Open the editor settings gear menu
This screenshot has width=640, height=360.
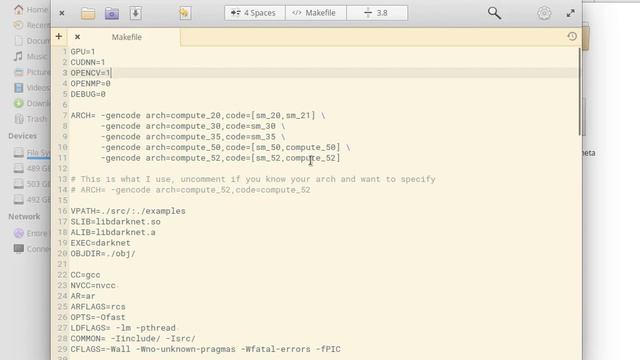[544, 13]
